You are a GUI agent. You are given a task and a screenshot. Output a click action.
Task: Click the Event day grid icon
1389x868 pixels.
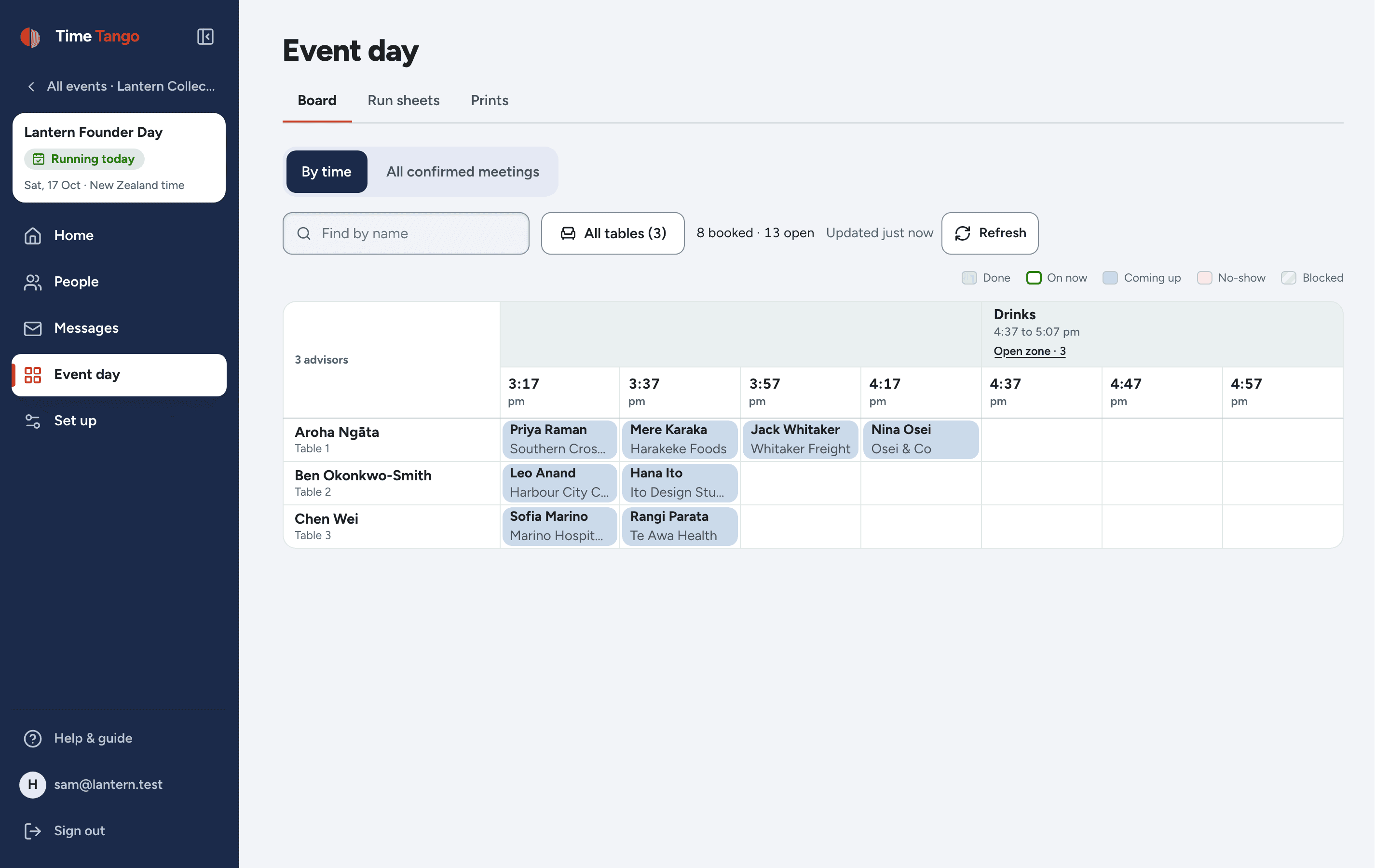(x=33, y=375)
